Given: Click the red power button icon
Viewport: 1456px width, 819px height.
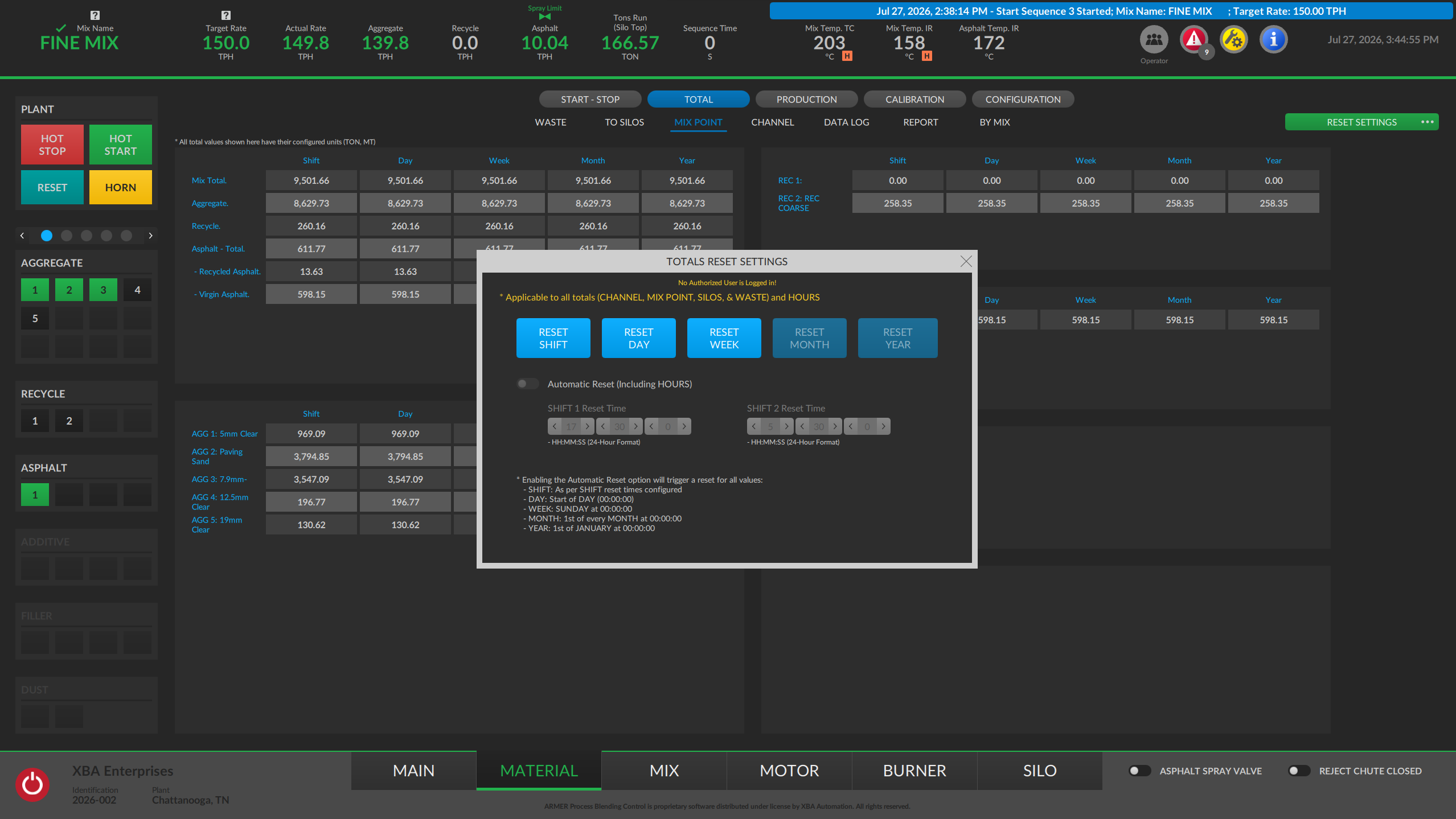Looking at the screenshot, I should (32, 784).
